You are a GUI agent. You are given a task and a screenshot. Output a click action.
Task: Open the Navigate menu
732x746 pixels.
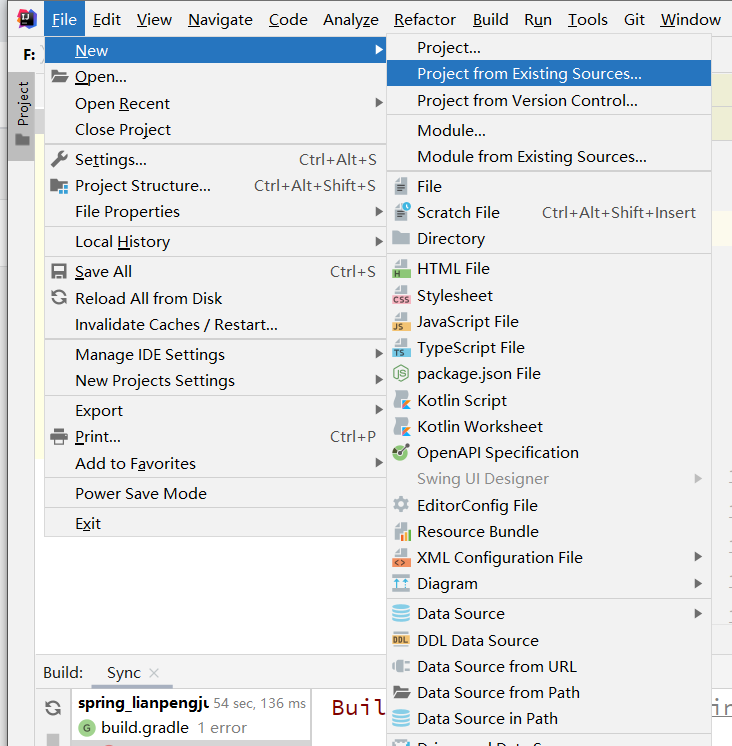220,20
